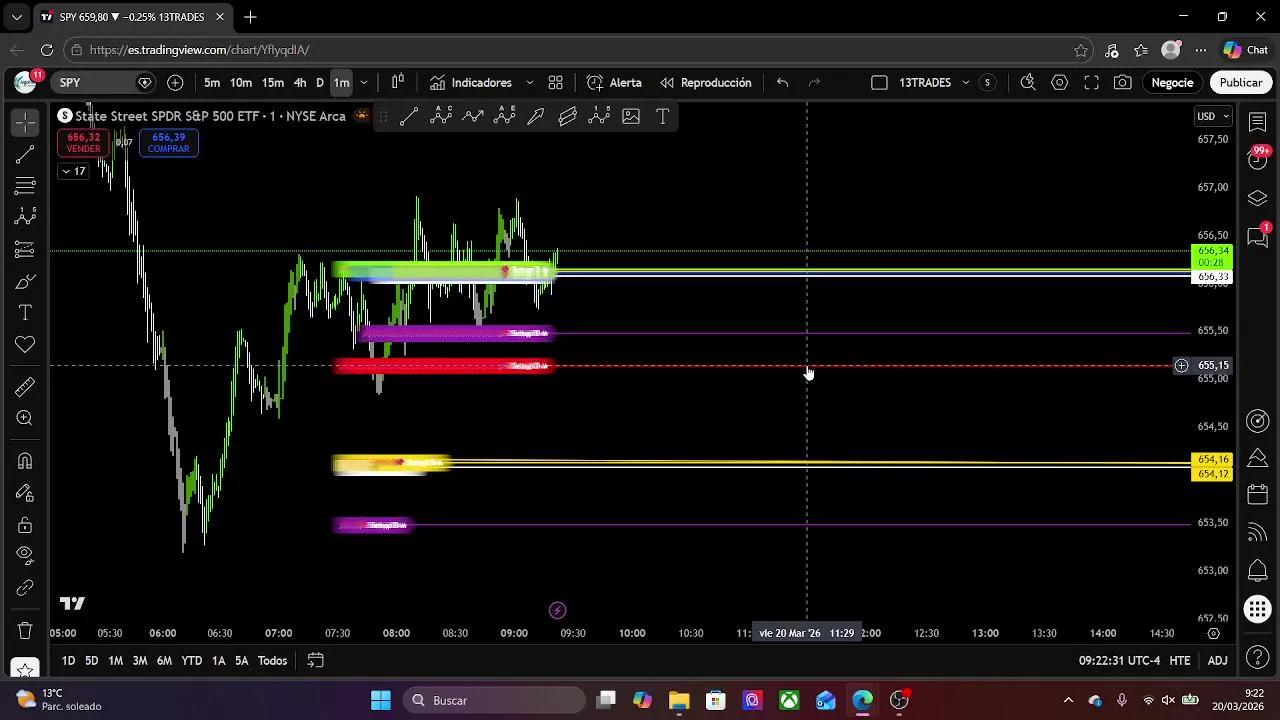The height and width of the screenshot is (720, 1280).
Task: Open Edge browser in Windows taskbar
Action: (862, 700)
